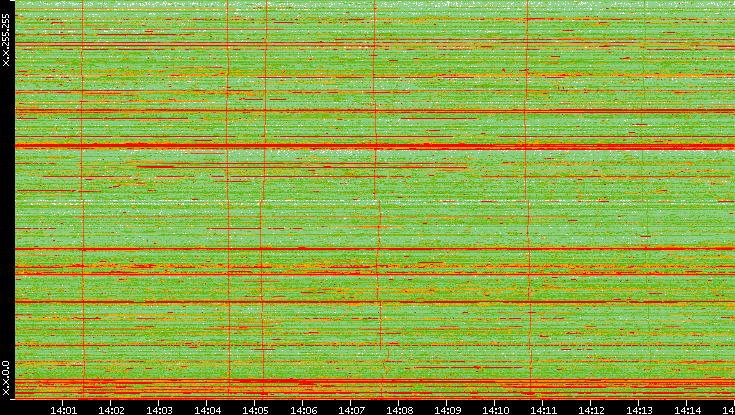The width and height of the screenshot is (735, 415).
Task: Click the 14:09 time axis label
Action: pos(447,410)
